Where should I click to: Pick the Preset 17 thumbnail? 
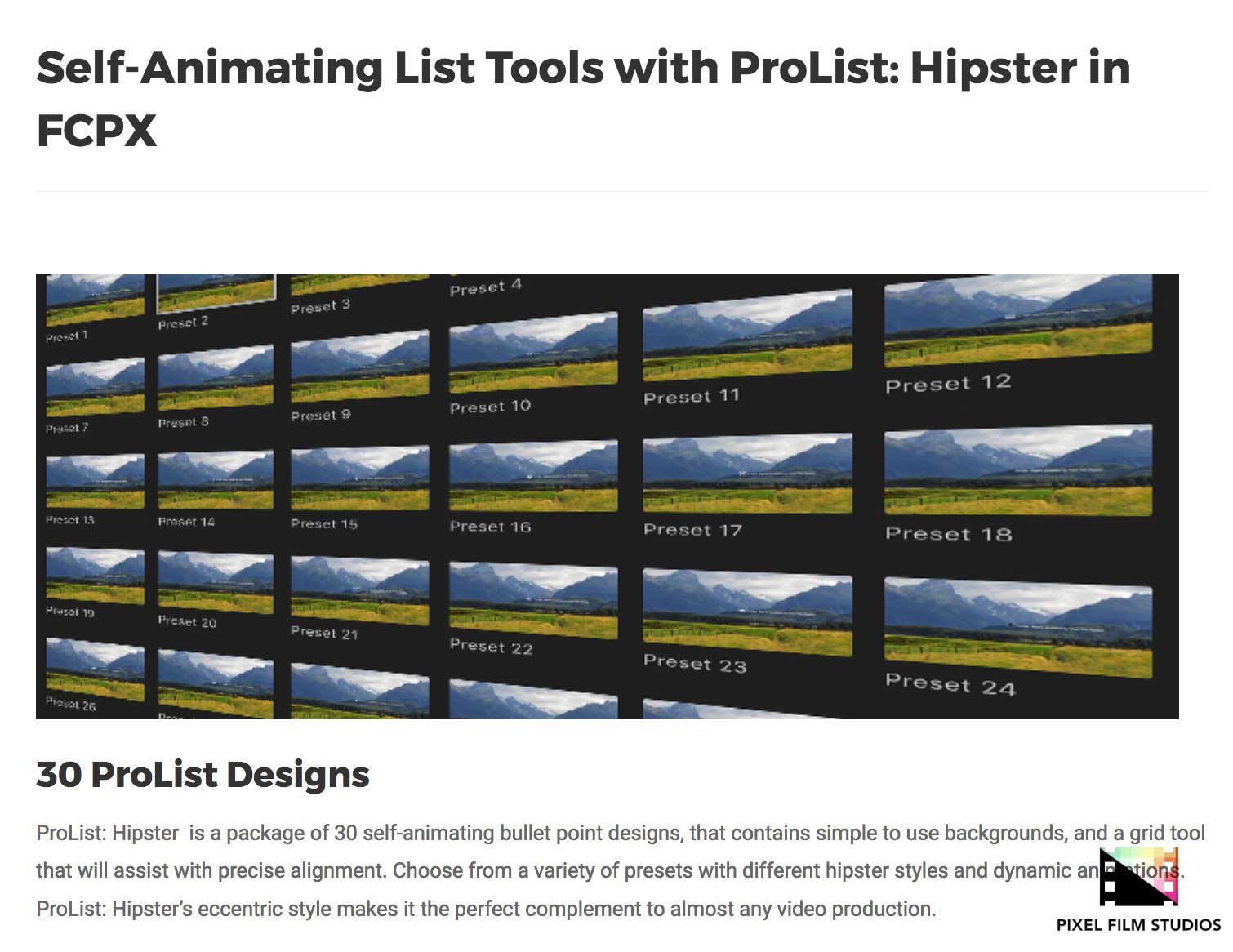[x=748, y=474]
